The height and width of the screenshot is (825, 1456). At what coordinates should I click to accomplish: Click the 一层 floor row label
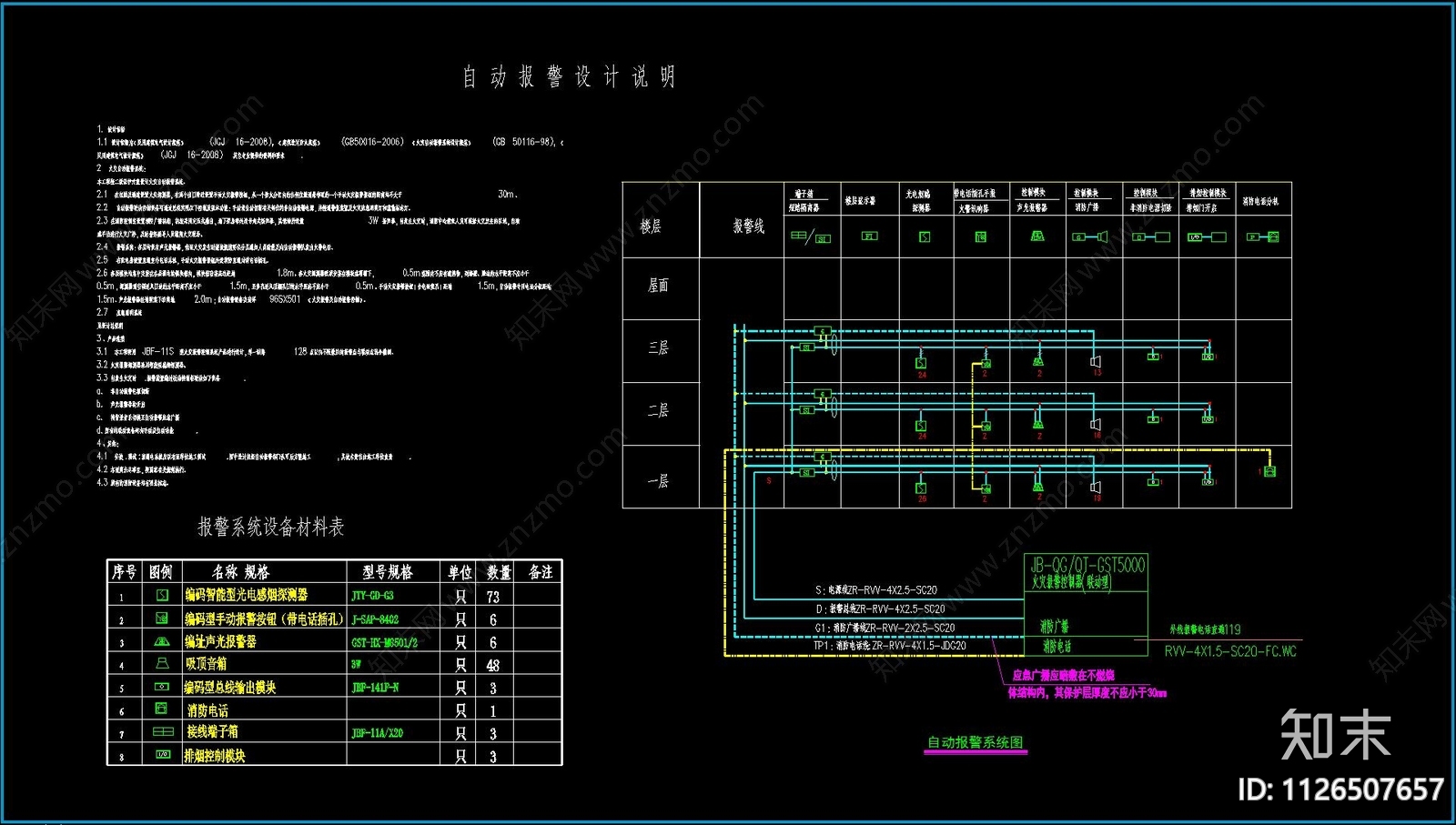pyautogui.click(x=659, y=481)
